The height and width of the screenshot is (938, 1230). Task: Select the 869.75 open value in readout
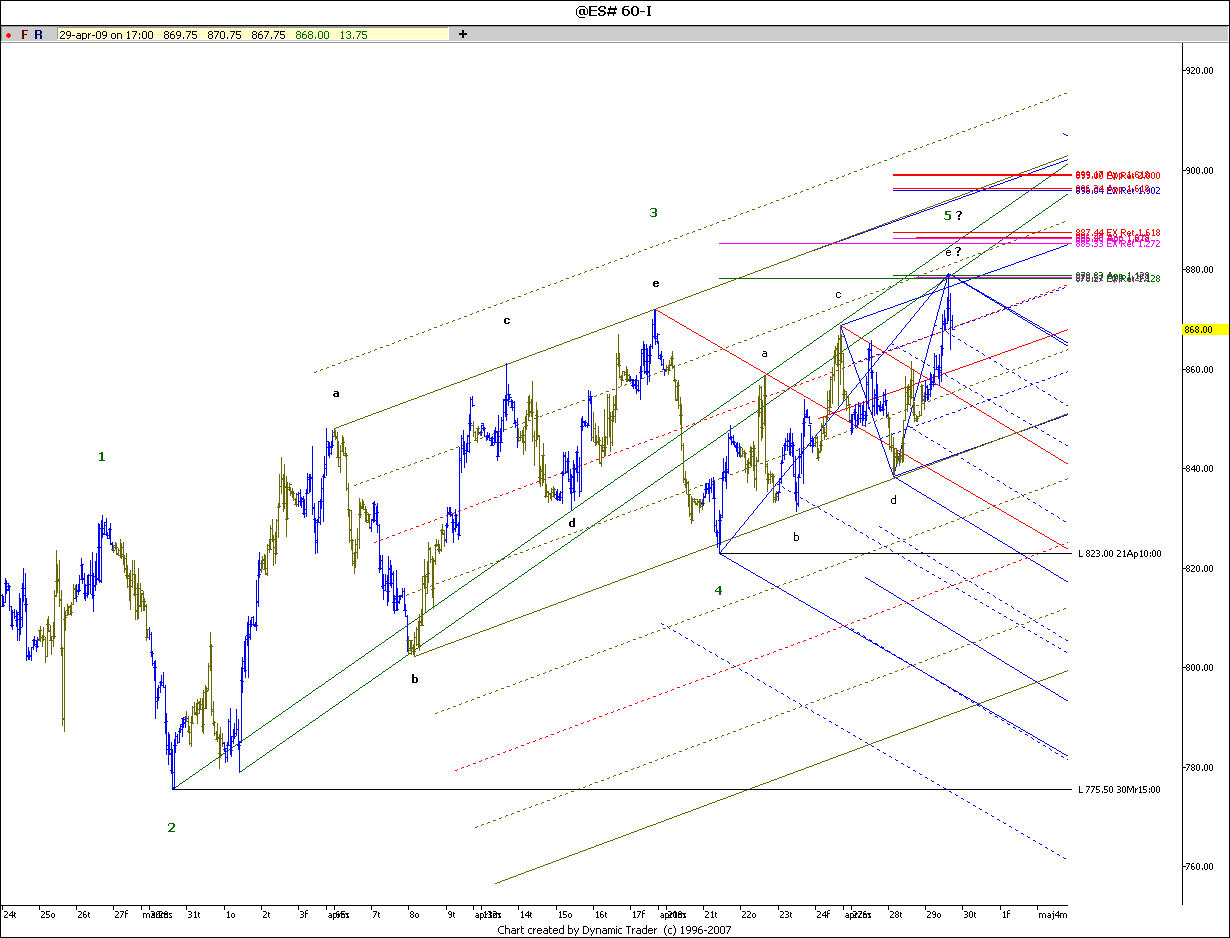[180, 34]
